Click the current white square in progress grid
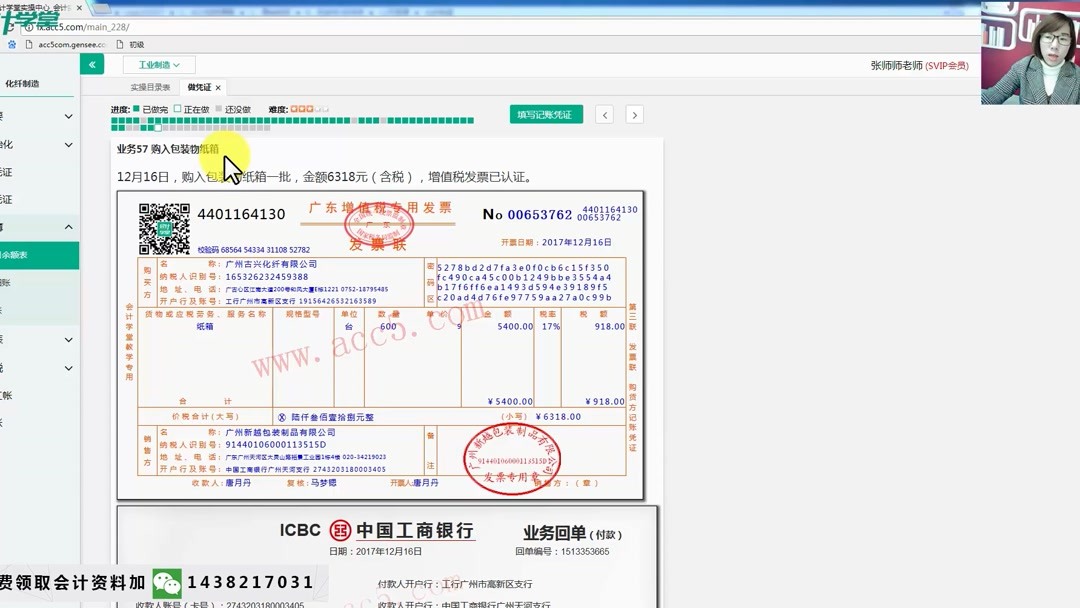 click(x=157, y=128)
